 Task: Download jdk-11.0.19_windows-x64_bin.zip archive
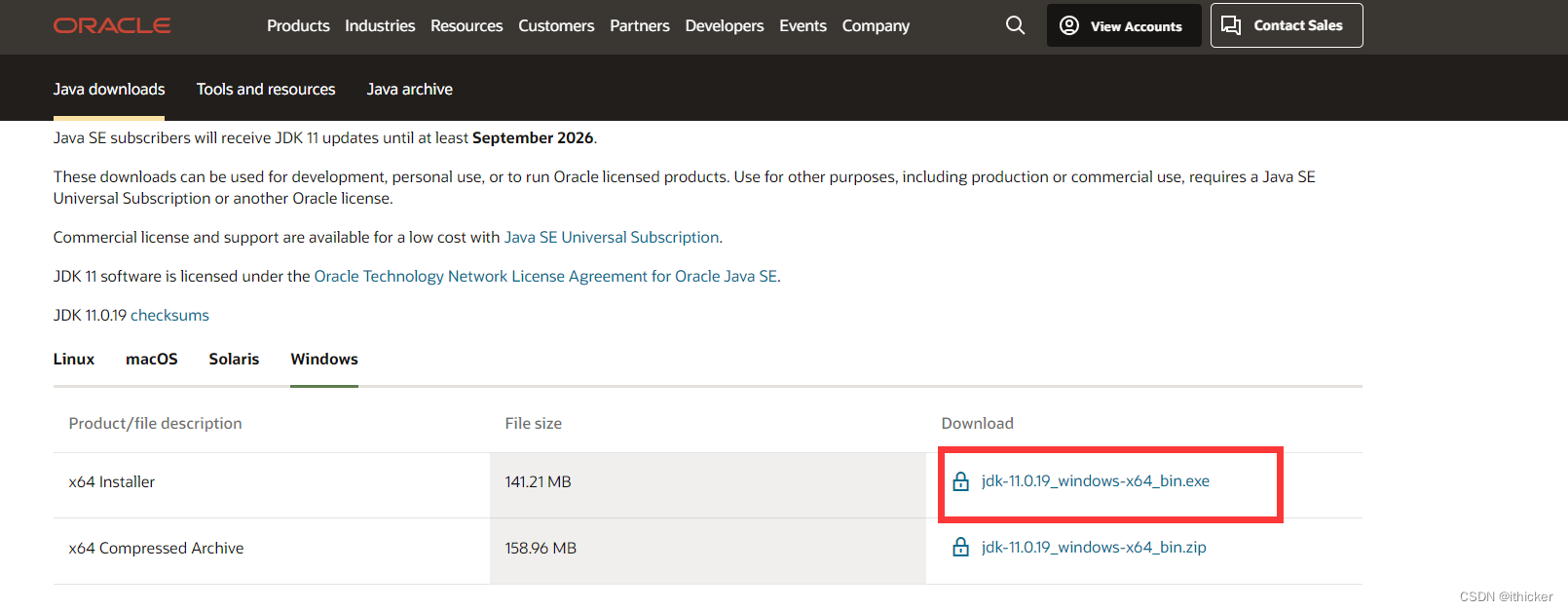1094,548
